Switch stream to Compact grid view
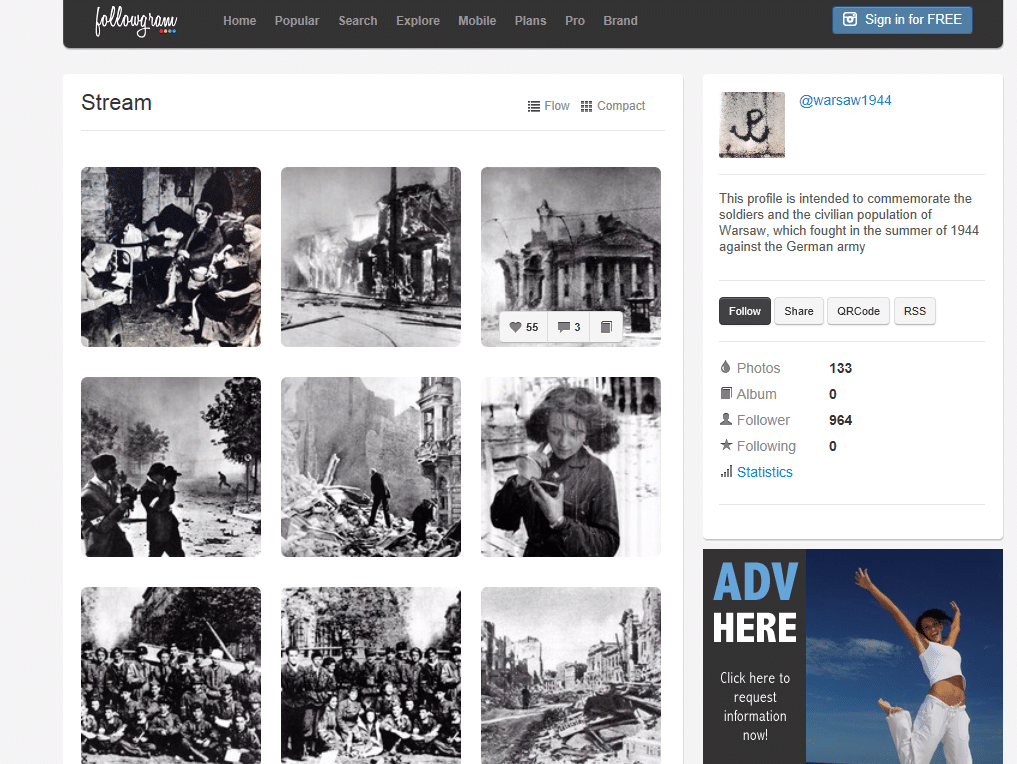This screenshot has width=1017, height=764. point(612,106)
